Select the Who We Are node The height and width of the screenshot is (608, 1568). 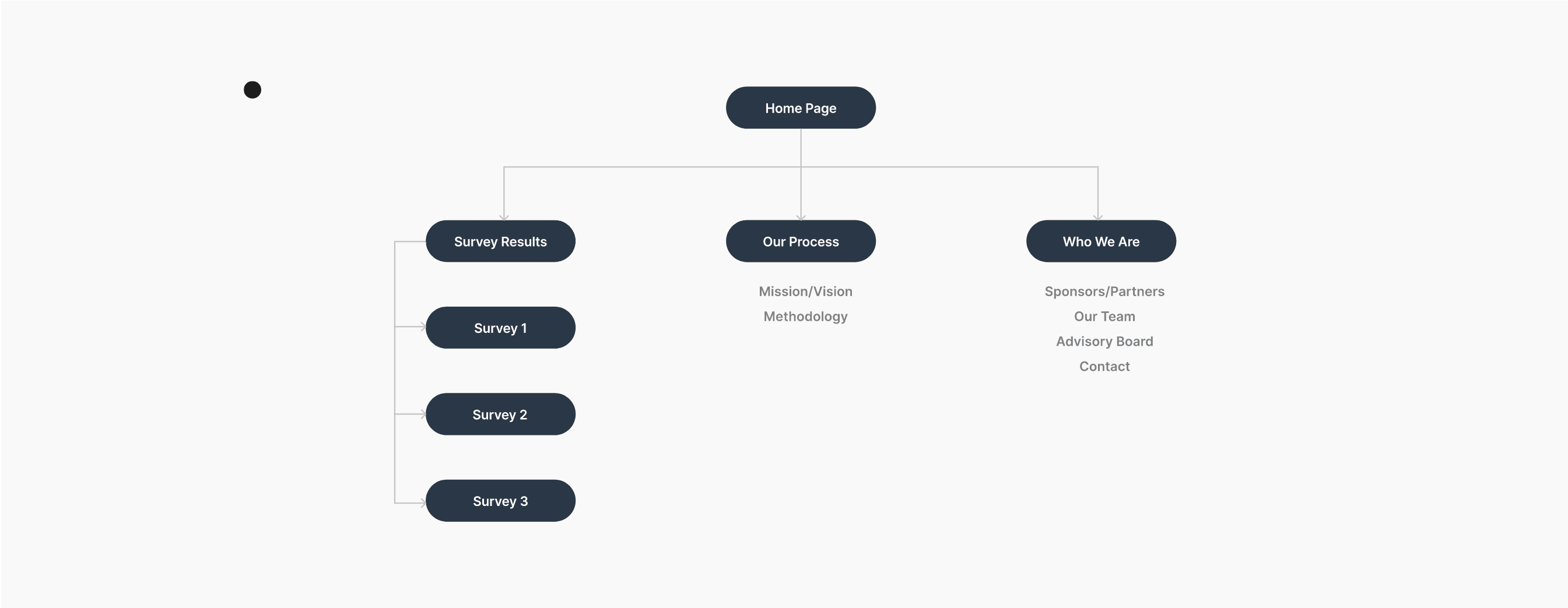1100,241
